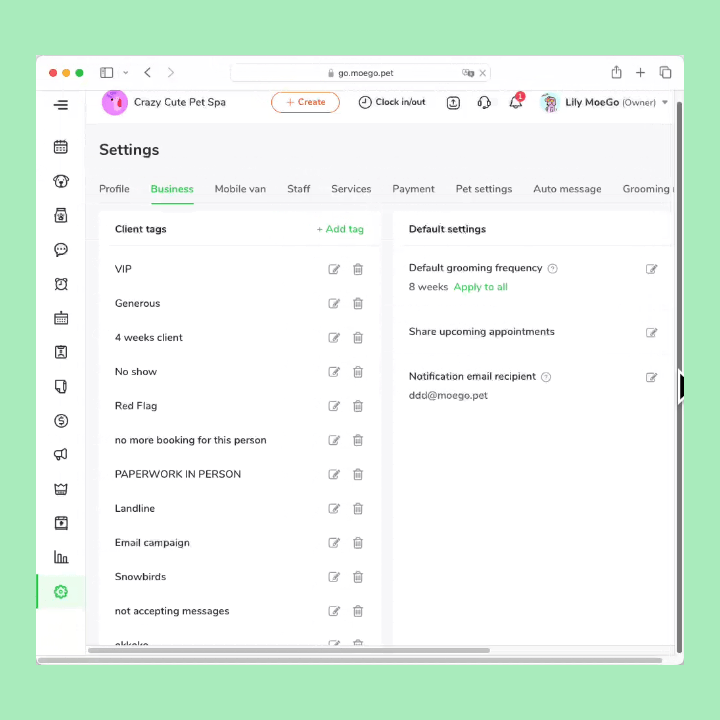Open the calendar icon in sidebar

click(61, 147)
